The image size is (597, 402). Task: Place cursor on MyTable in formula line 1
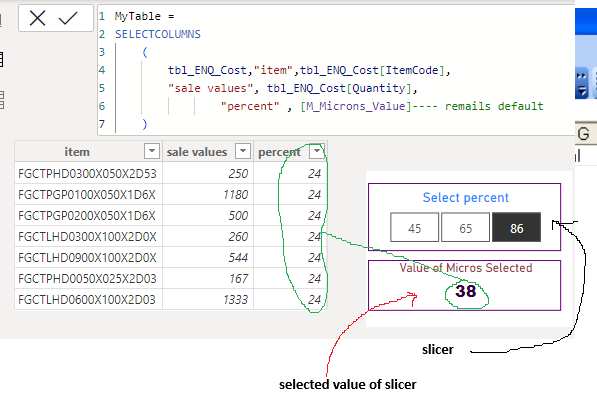pos(138,16)
